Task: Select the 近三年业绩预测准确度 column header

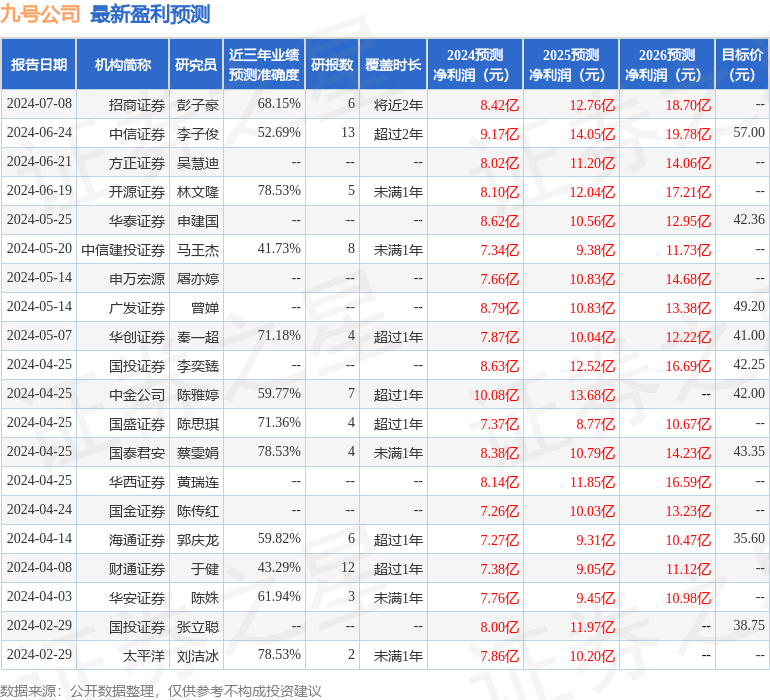Action: coord(264,64)
